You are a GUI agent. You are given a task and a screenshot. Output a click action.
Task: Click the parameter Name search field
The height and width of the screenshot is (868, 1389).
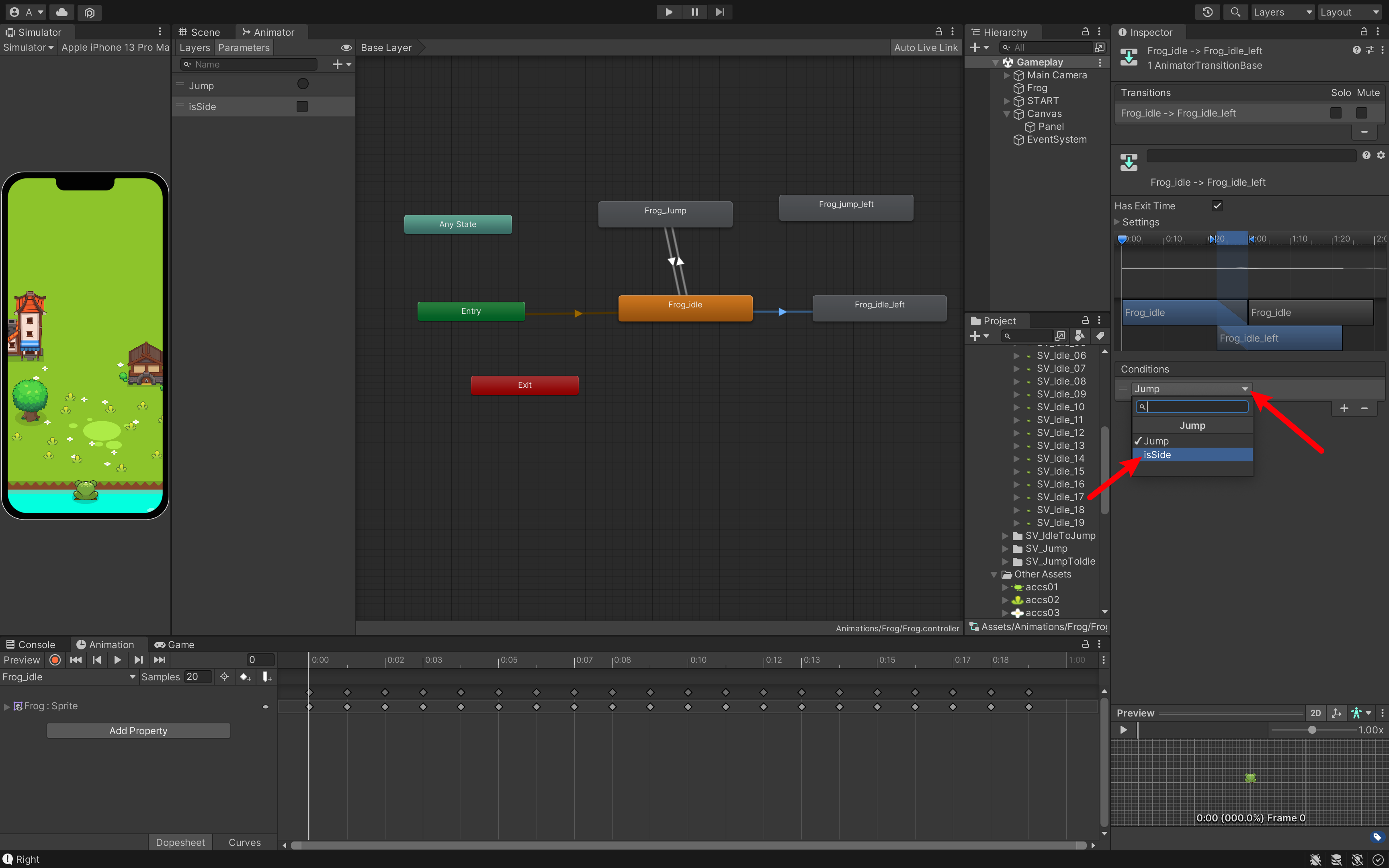pyautogui.click(x=248, y=64)
